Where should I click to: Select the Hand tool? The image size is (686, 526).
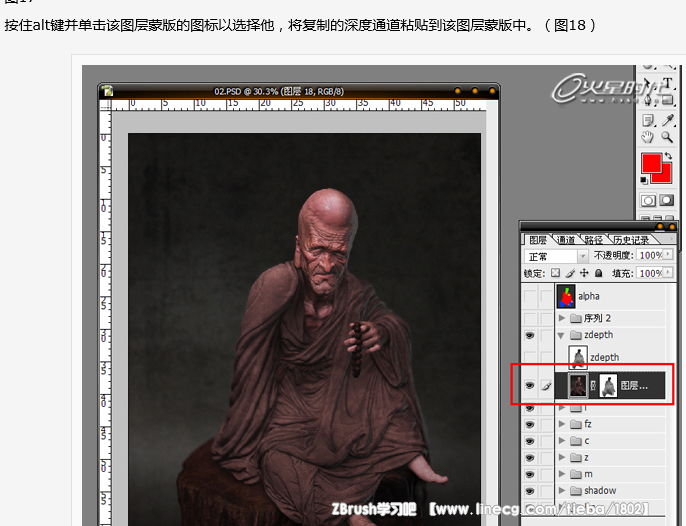(x=648, y=137)
